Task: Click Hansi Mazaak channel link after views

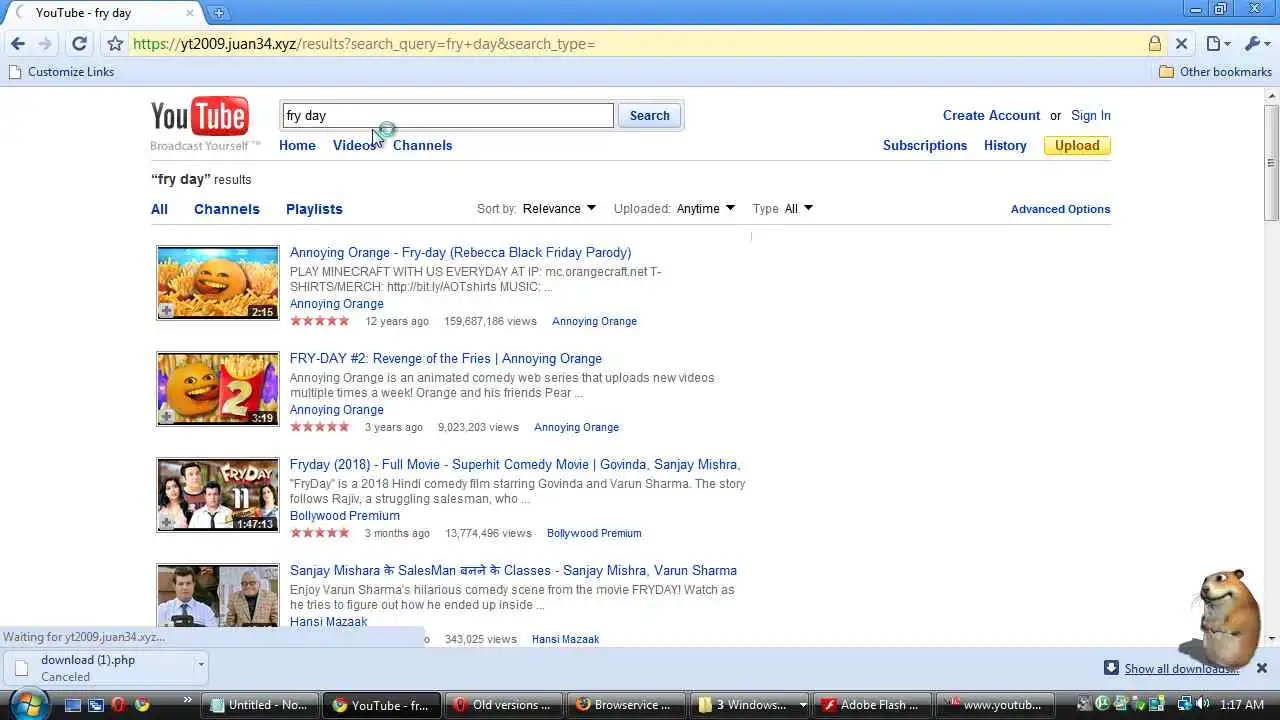Action: 565,639
